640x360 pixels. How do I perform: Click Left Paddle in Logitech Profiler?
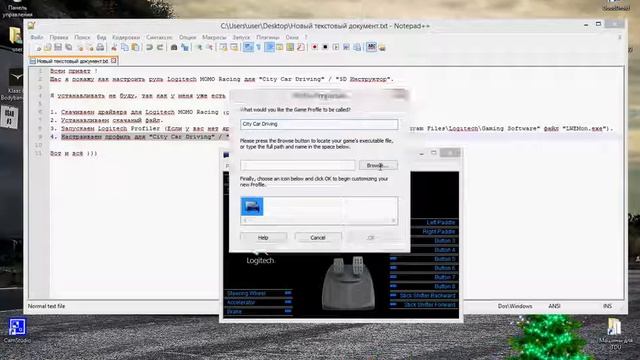(441, 222)
